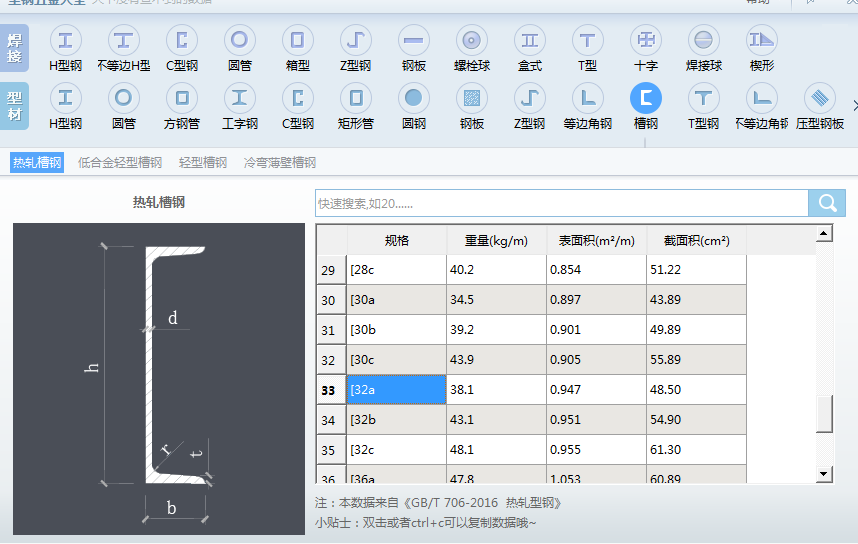858x544 pixels.
Task: Click surface area value 0.905
Action: (x=596, y=360)
